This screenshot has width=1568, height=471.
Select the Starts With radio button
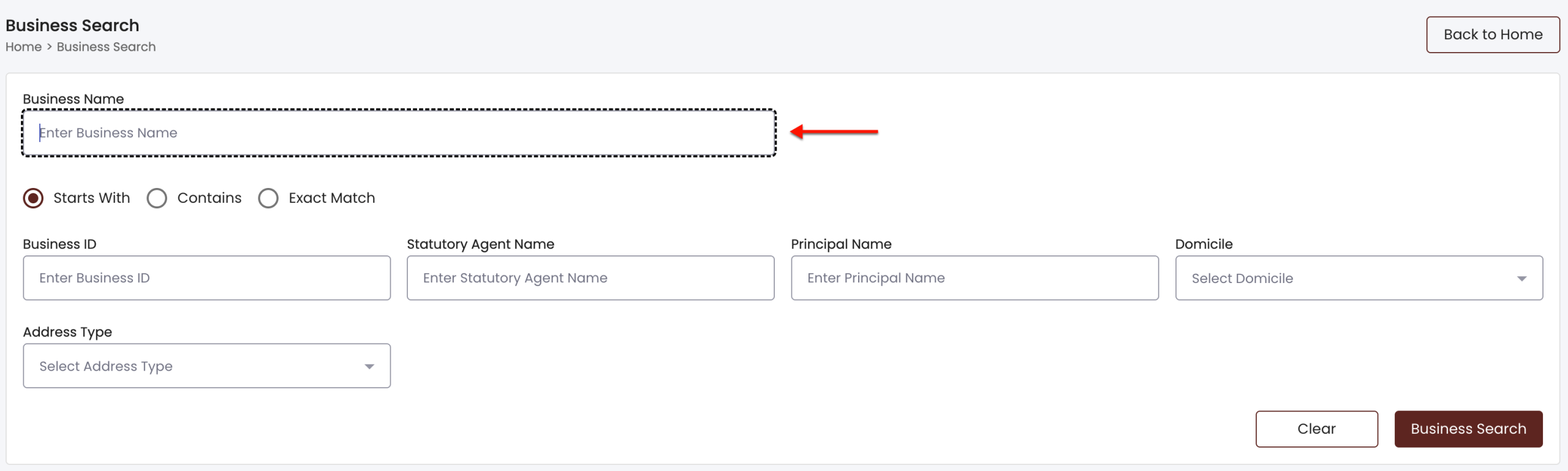point(33,198)
